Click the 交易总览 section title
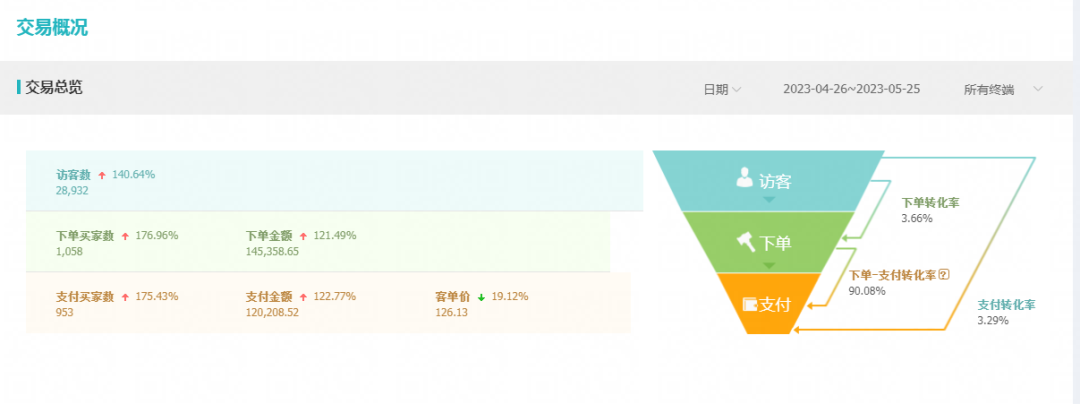 [54, 87]
